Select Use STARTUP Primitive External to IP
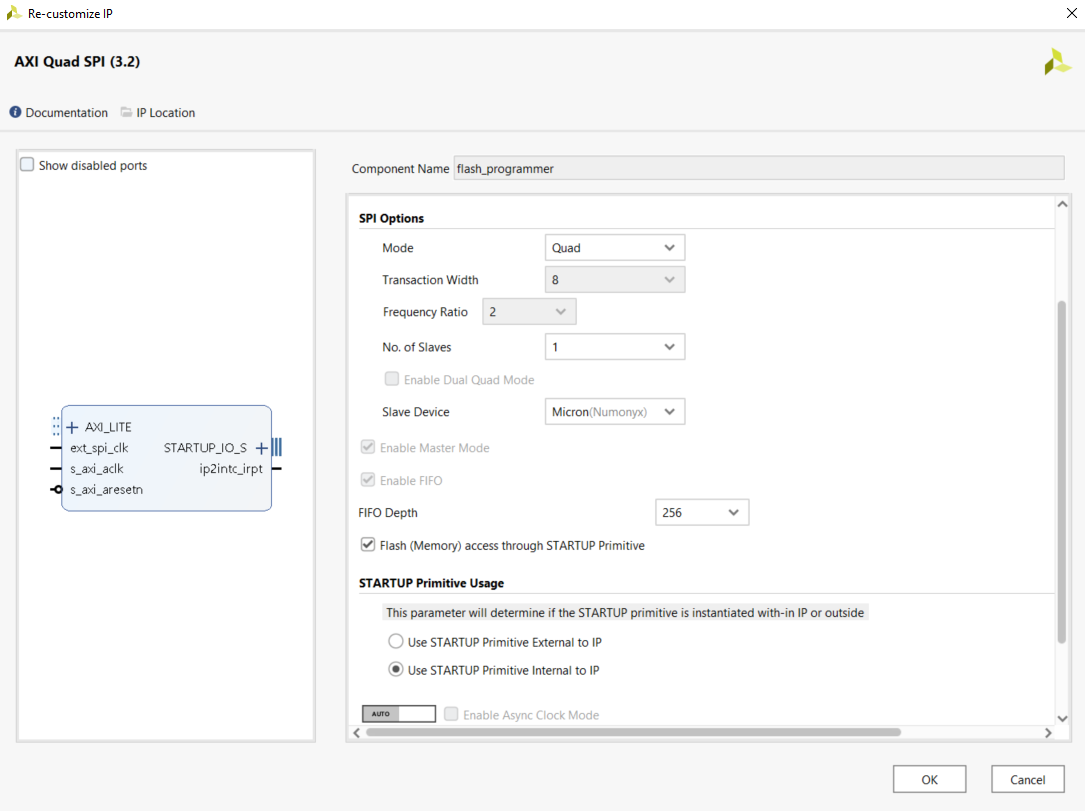The width and height of the screenshot is (1085, 811). click(x=395, y=642)
